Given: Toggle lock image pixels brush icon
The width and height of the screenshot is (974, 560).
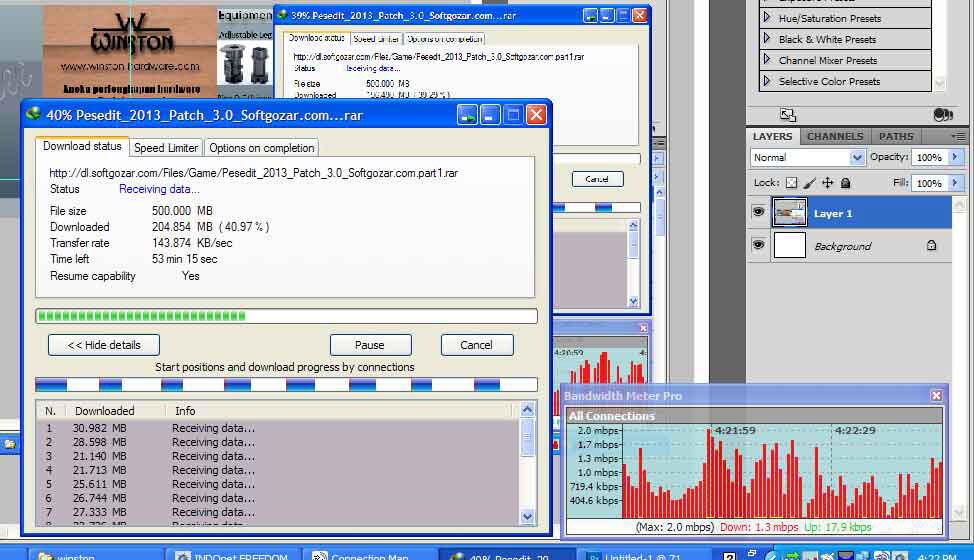Looking at the screenshot, I should (809, 183).
